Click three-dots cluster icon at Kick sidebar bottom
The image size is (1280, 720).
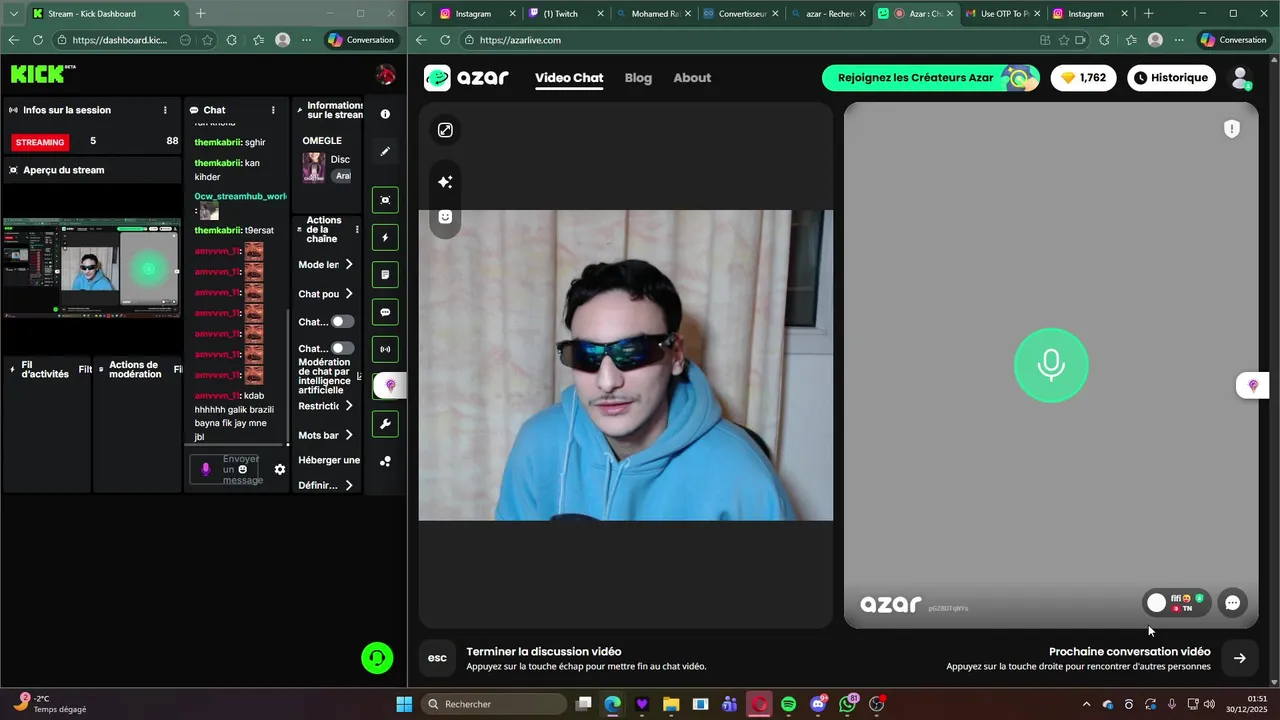385,461
